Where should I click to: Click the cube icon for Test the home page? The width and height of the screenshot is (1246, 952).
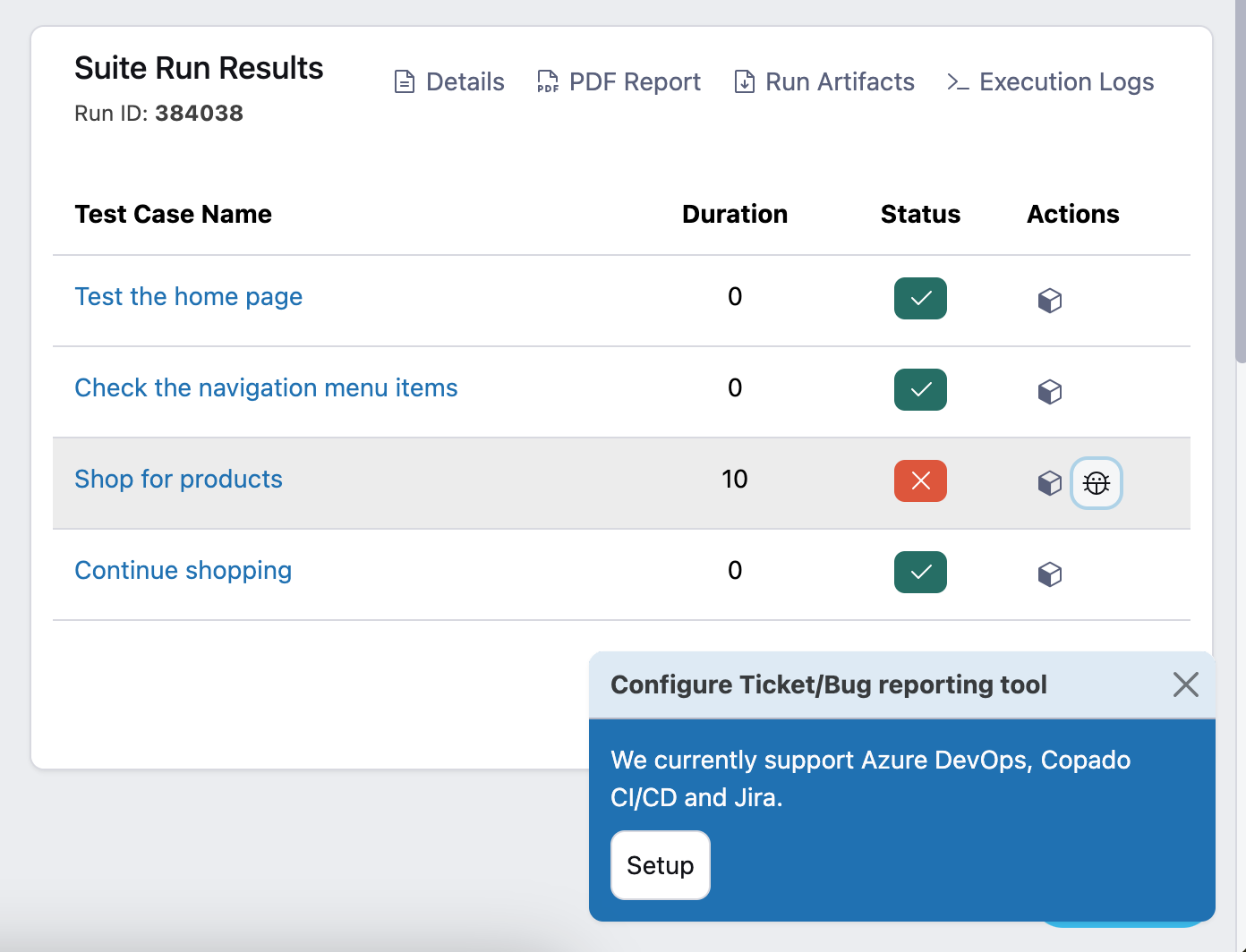pos(1049,300)
